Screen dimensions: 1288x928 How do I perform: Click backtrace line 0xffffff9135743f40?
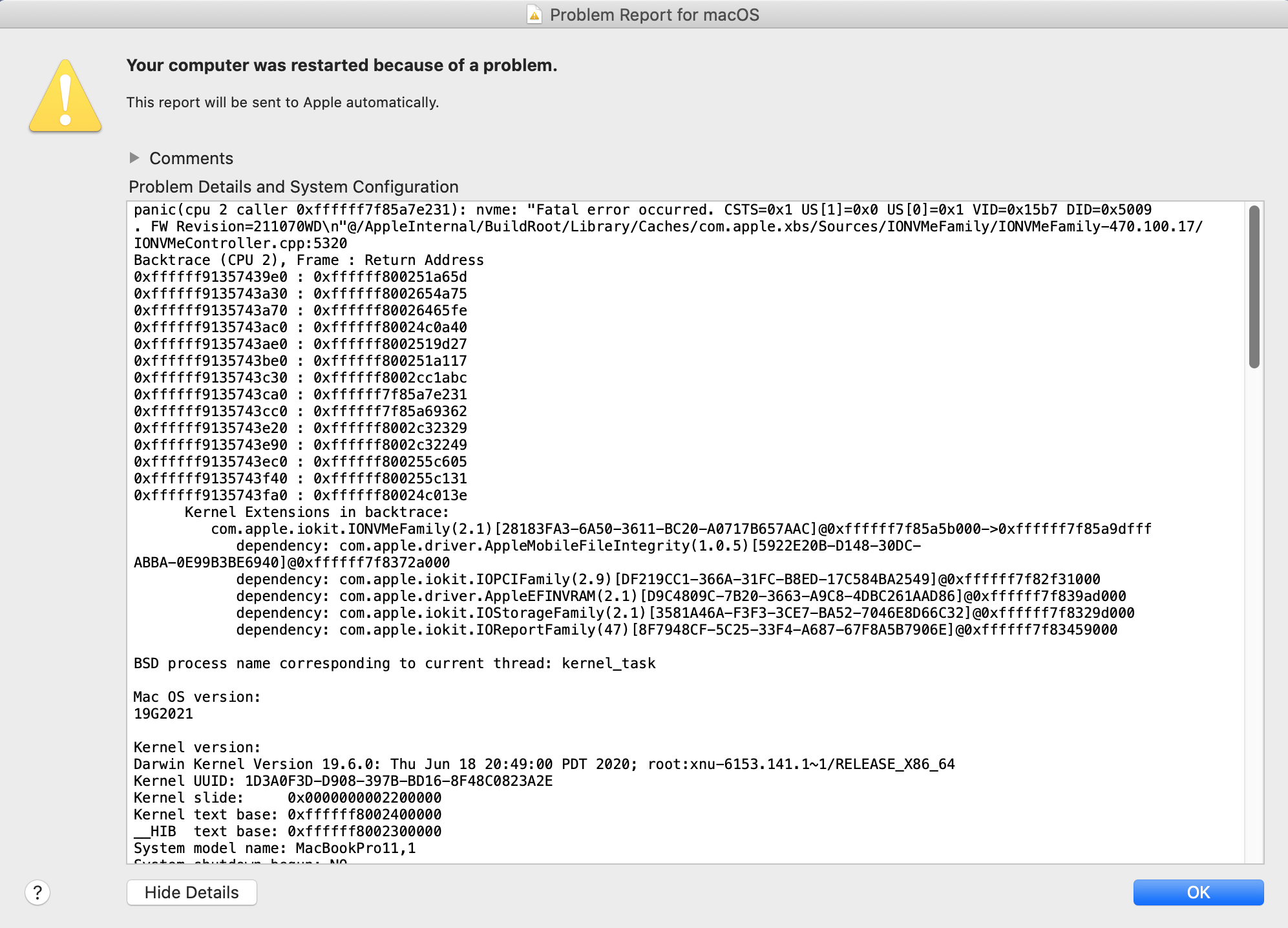pos(301,478)
